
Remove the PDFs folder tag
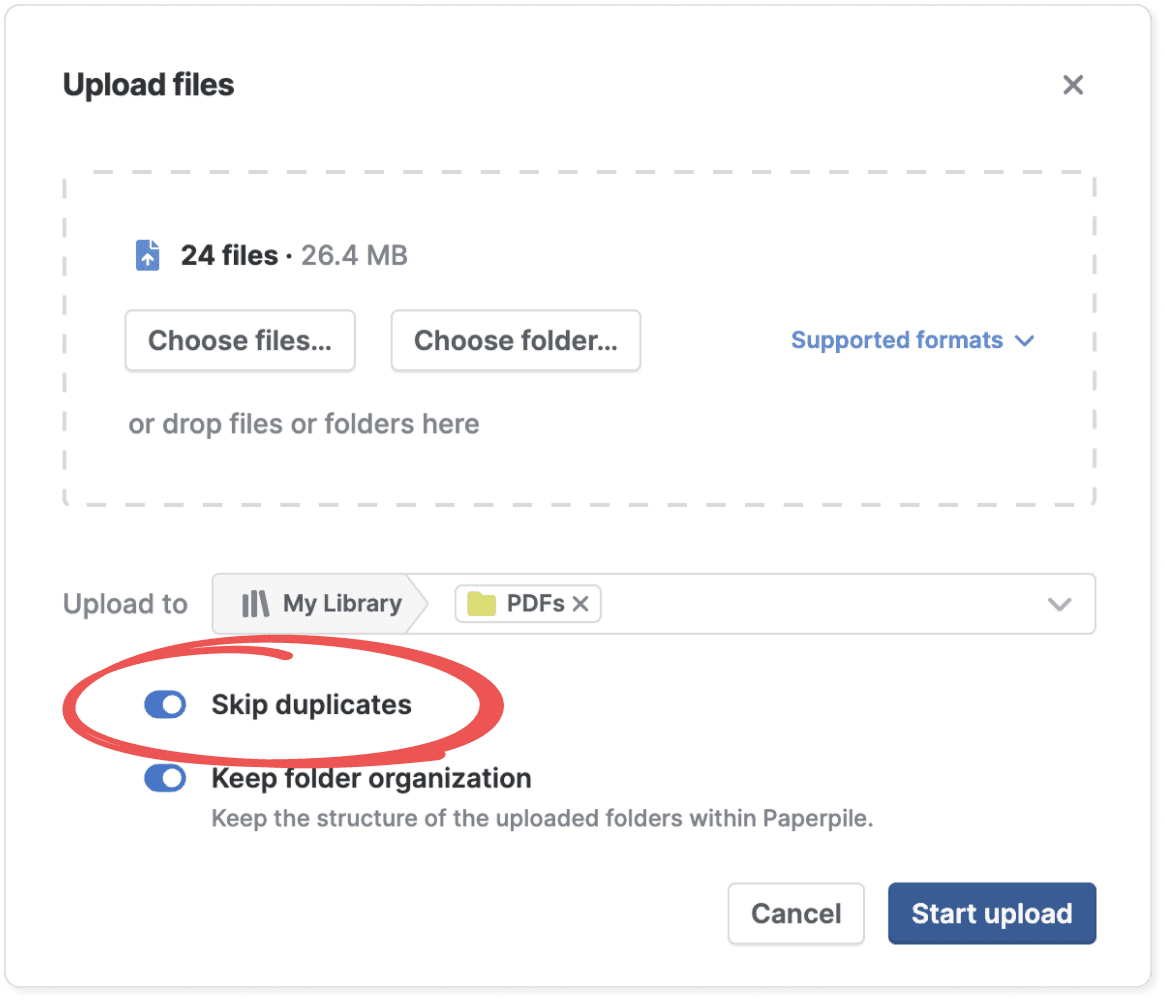pos(580,604)
